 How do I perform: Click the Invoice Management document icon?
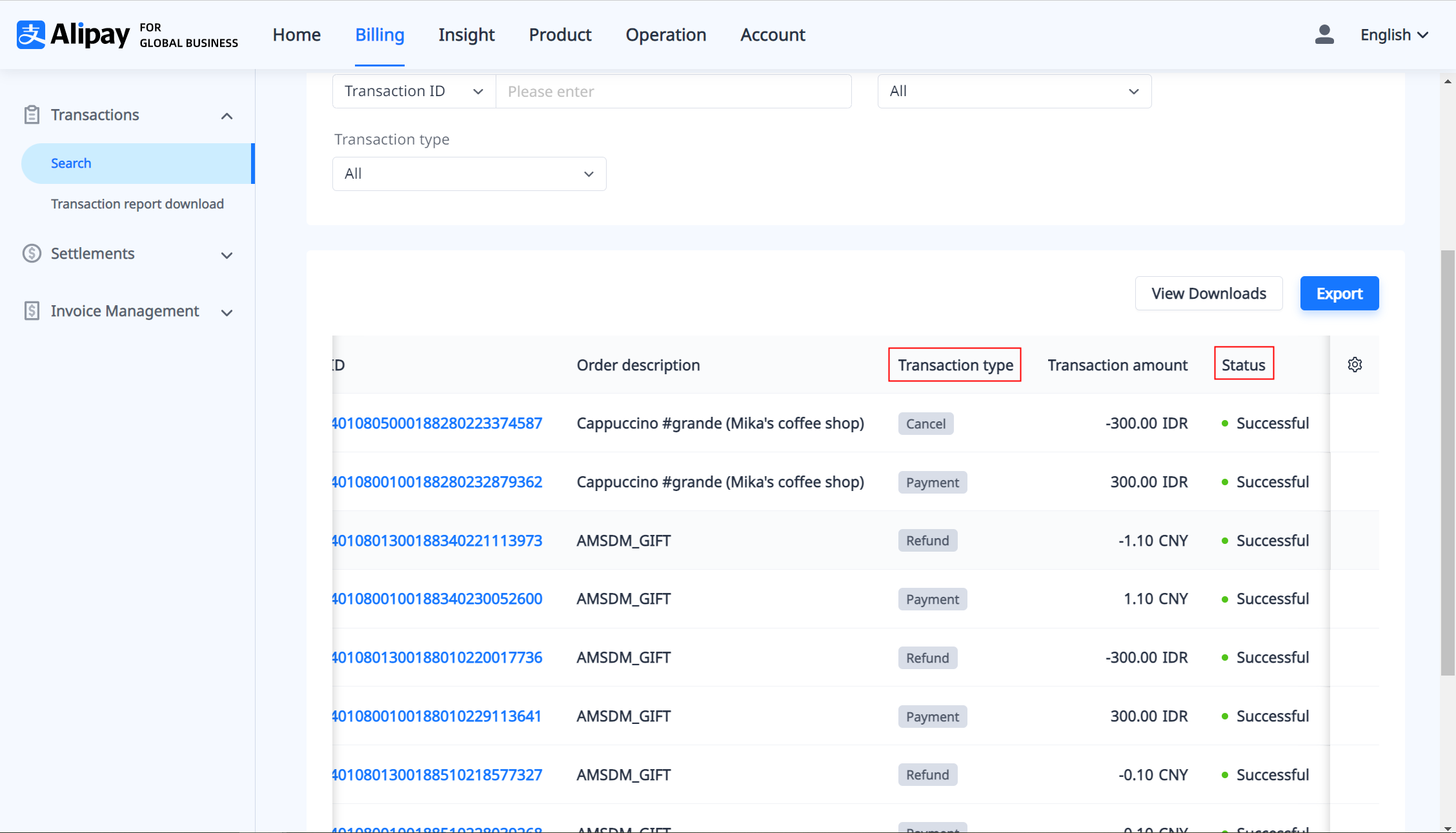[x=32, y=311]
